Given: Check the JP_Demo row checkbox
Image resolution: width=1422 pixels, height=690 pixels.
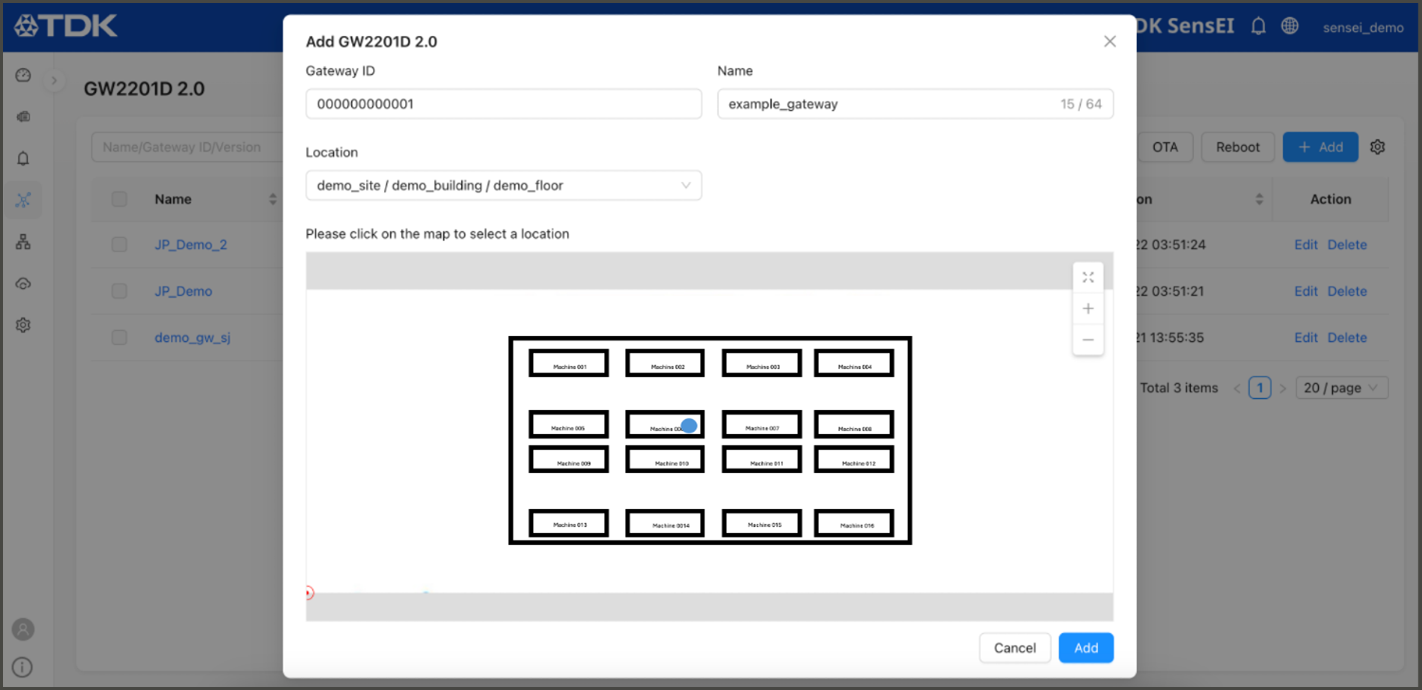Looking at the screenshot, I should (x=119, y=291).
